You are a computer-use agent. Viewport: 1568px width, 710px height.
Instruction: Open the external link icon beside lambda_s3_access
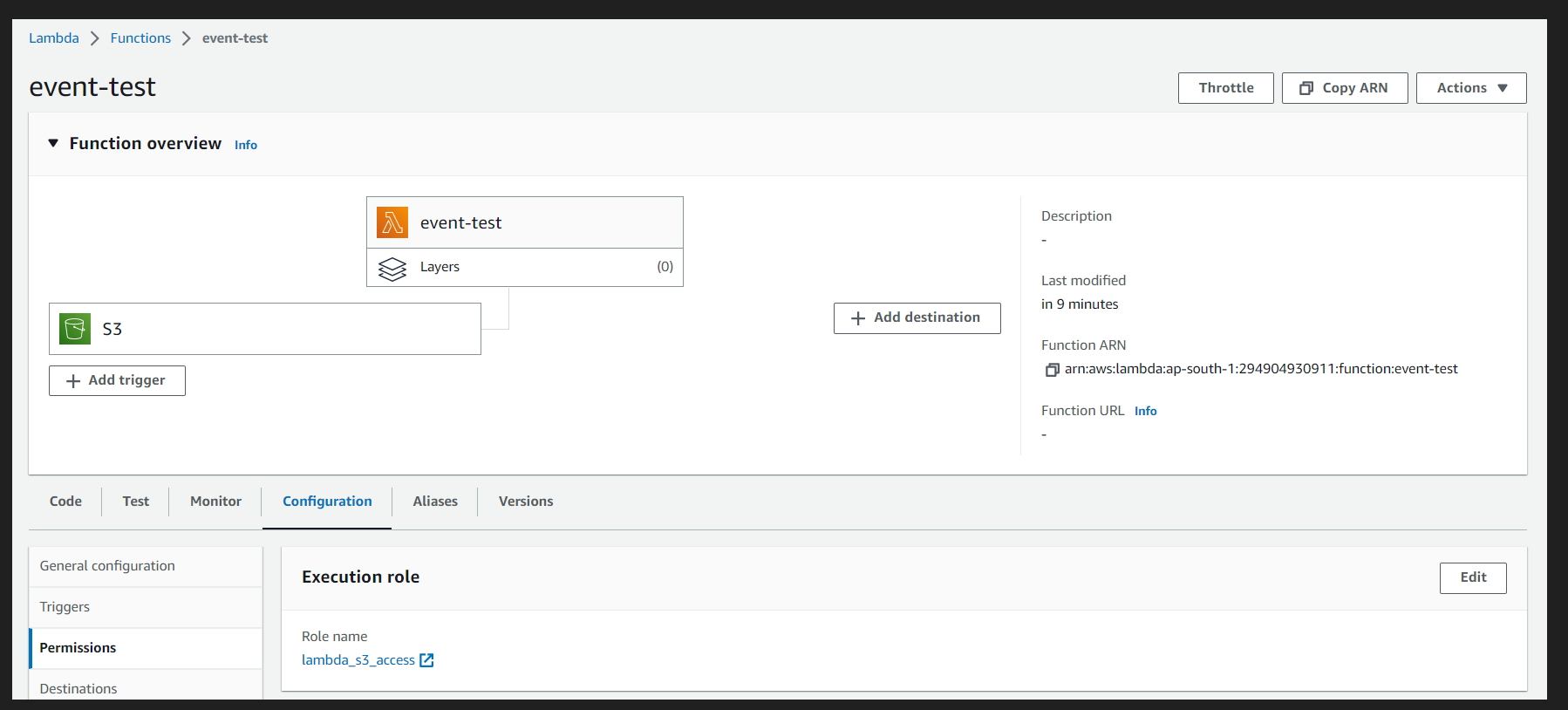point(426,660)
